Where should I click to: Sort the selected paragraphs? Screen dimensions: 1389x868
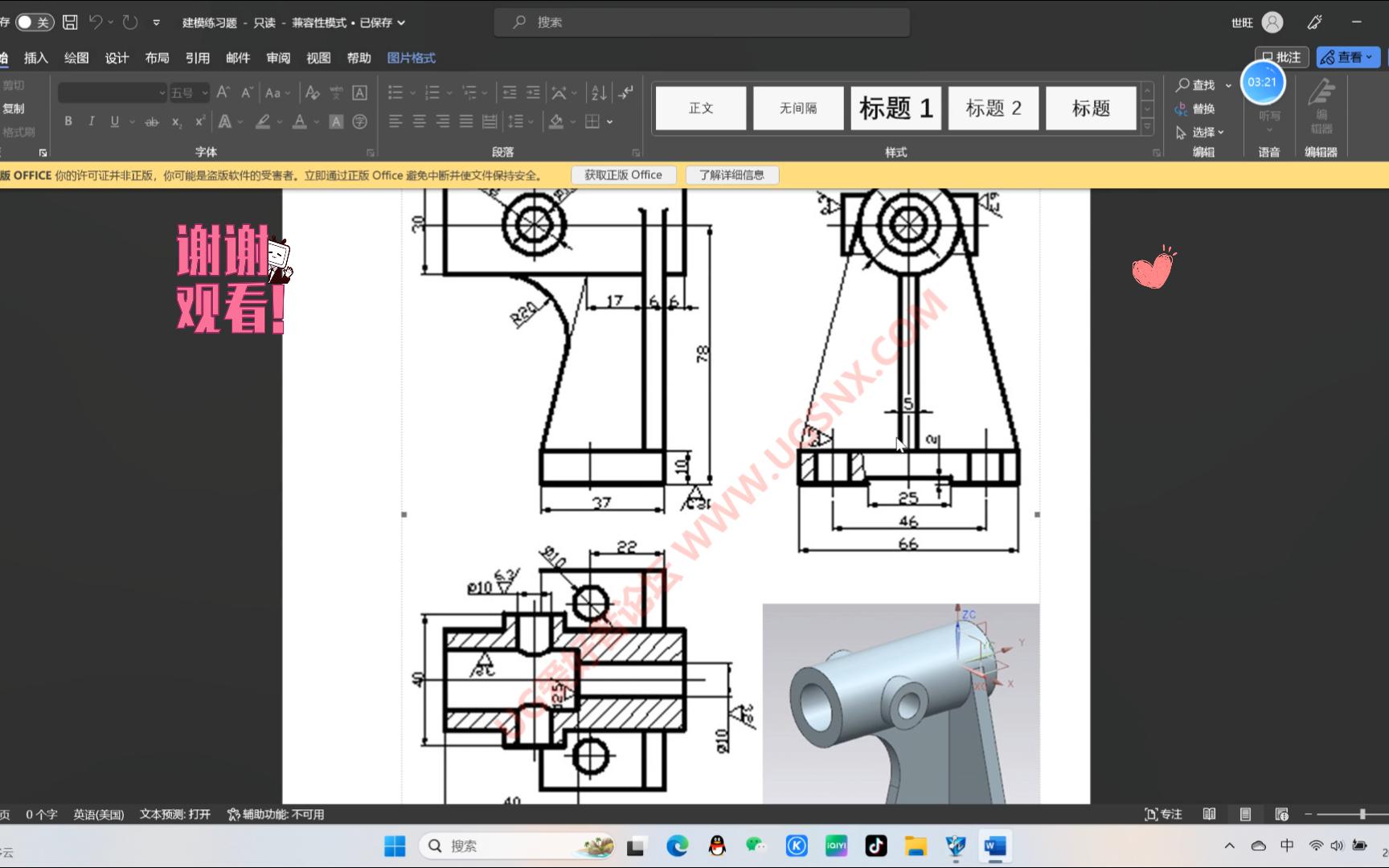(x=599, y=92)
